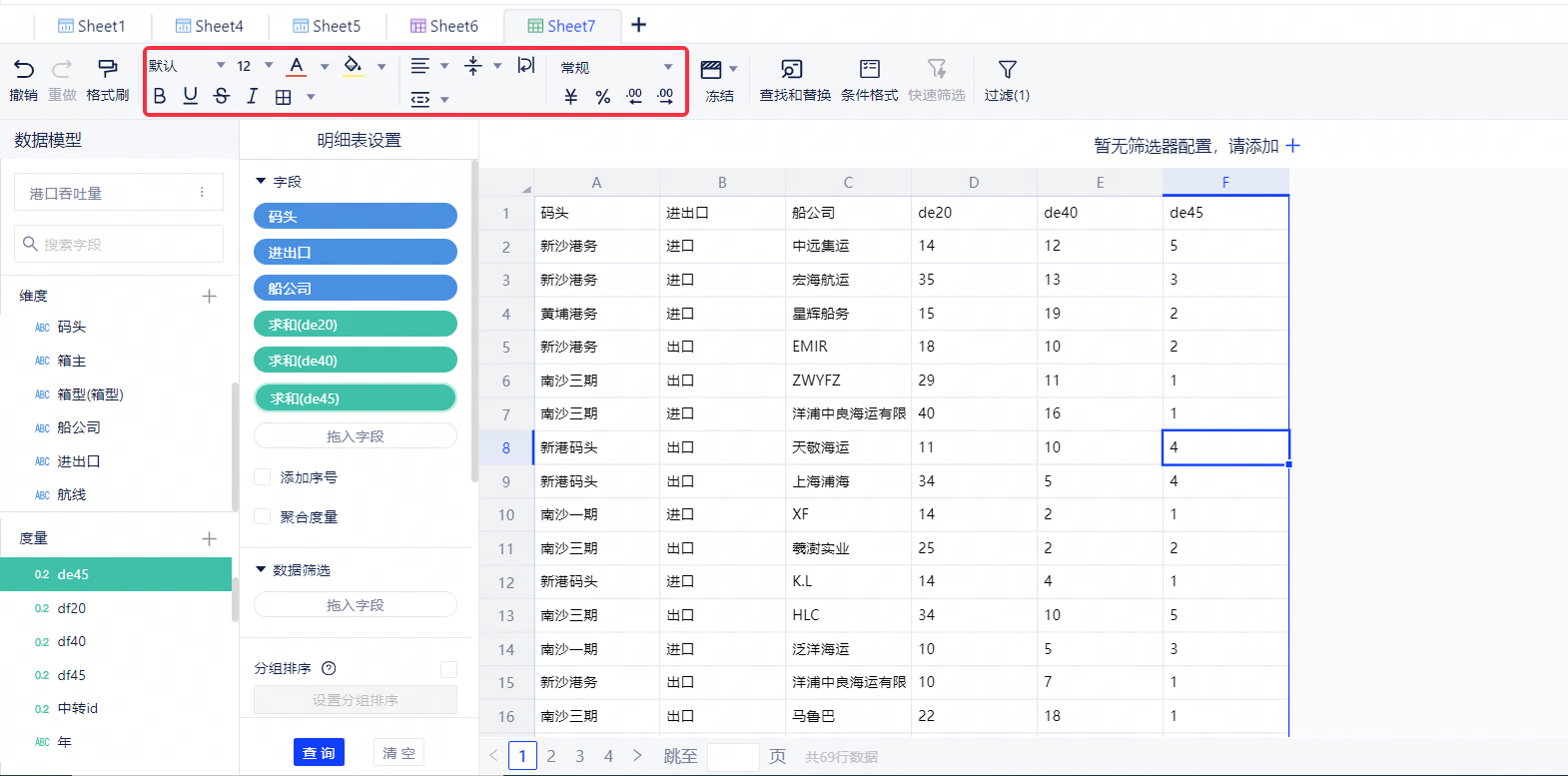Apply percent format to cell
1568x776 pixels.
point(602,97)
